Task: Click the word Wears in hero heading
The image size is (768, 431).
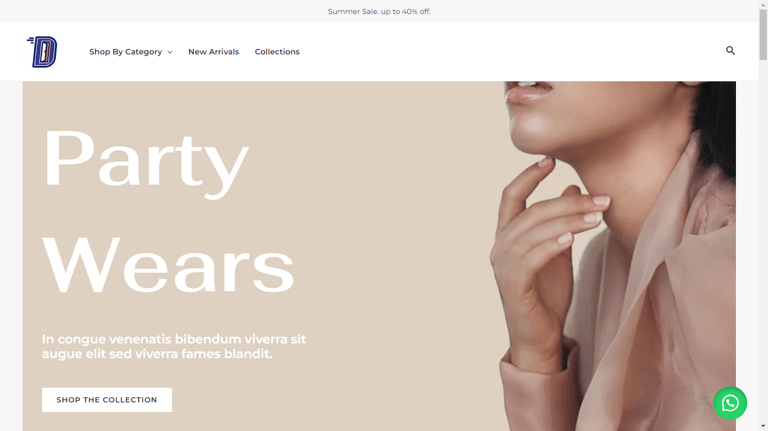Action: [168, 264]
